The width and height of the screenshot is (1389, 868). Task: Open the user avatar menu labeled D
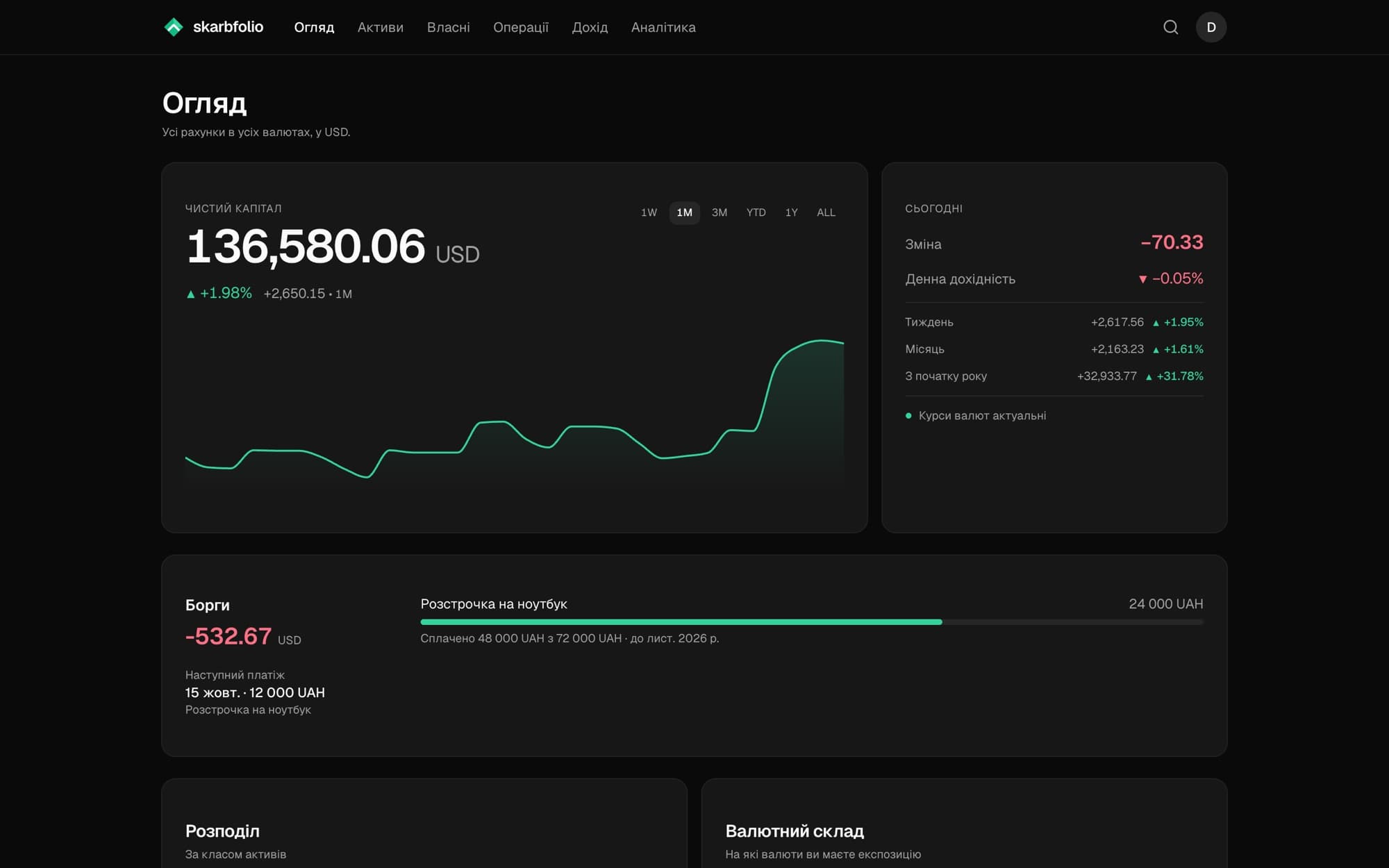[1211, 27]
